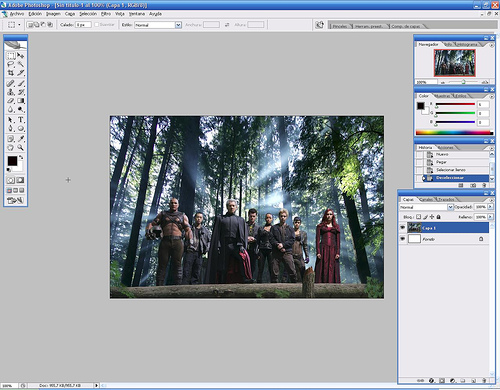
Task: Select the Eyedropper tool
Action: 21,139
